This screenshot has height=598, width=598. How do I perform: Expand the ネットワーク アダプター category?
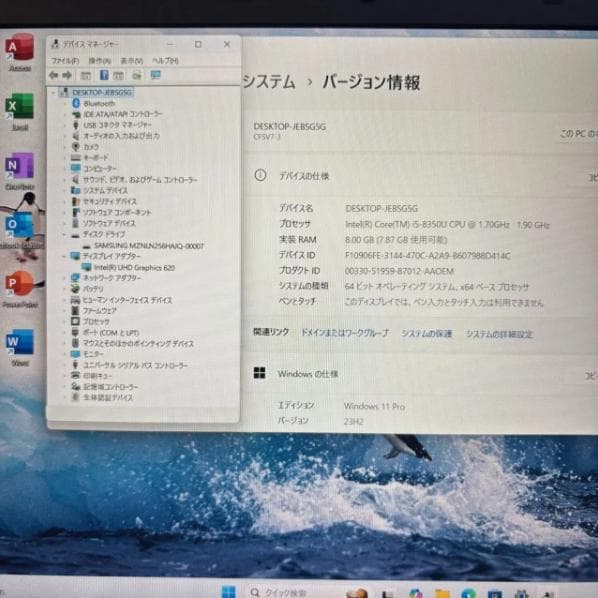tap(64, 278)
